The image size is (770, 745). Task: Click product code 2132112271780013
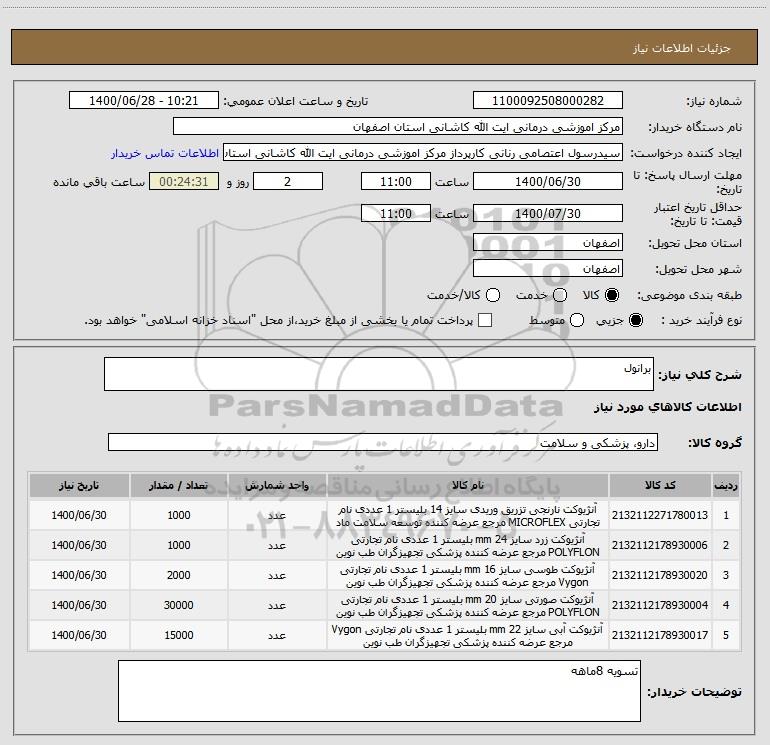coord(660,515)
